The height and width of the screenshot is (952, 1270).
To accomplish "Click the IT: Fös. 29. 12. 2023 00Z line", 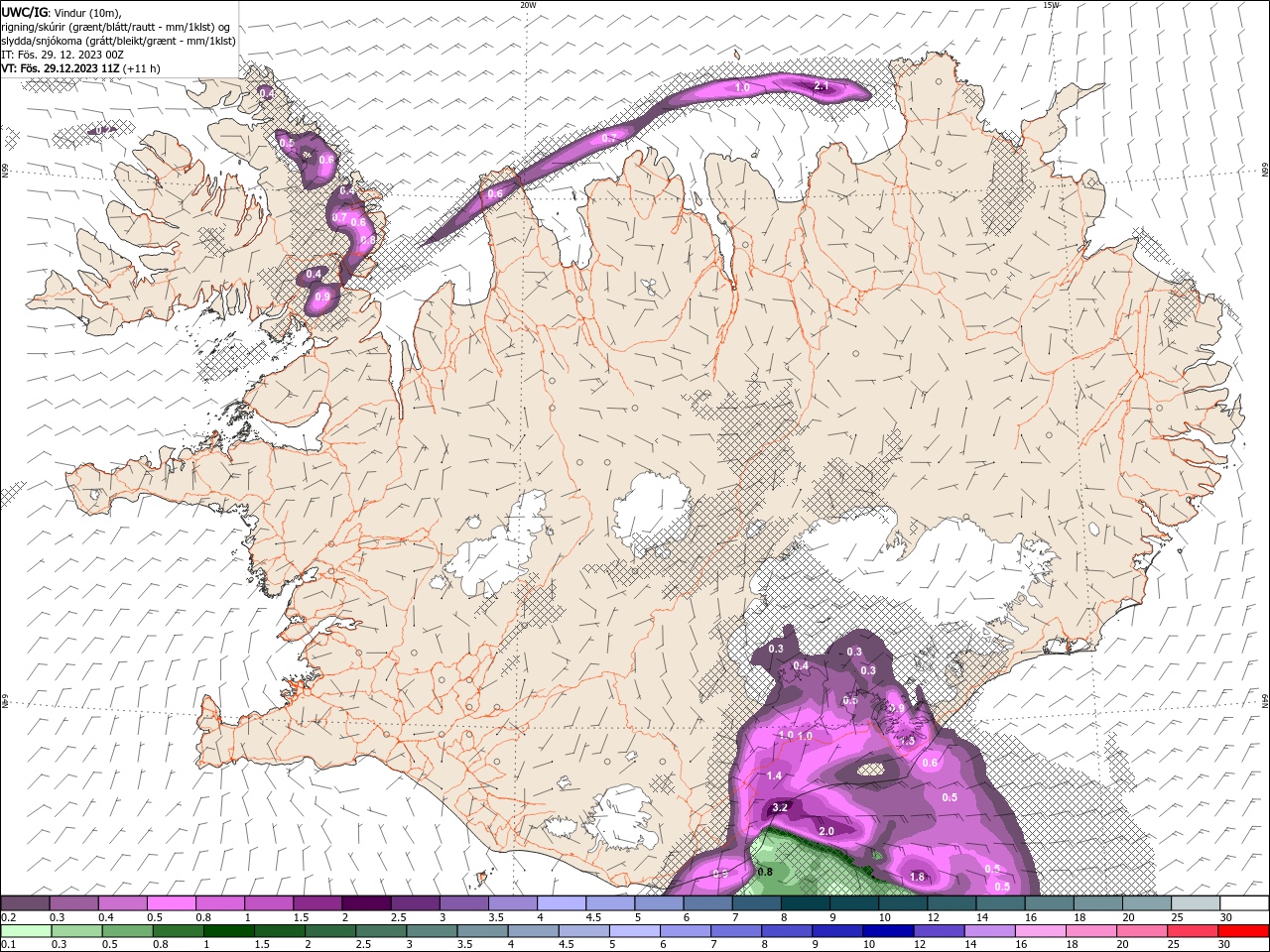I will 63,55.
